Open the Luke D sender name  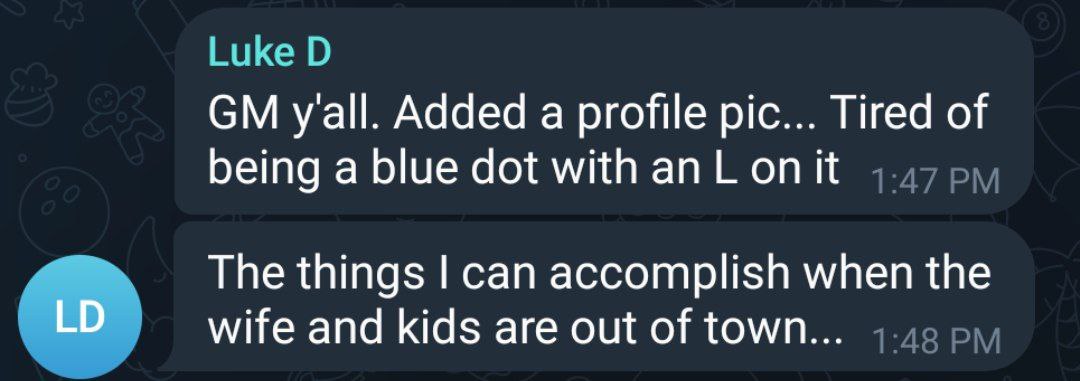coord(269,52)
